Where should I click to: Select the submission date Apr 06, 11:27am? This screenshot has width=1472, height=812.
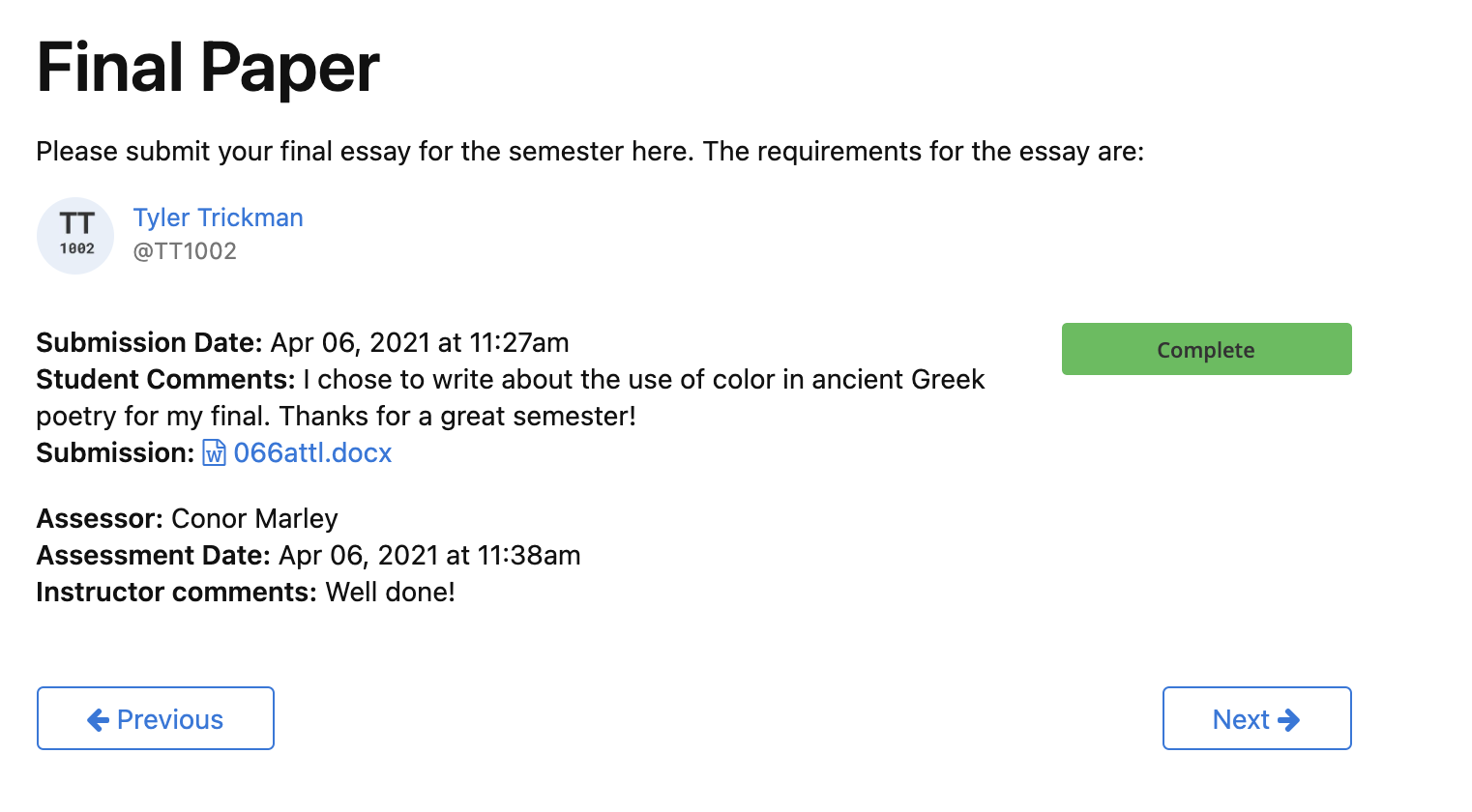click(x=420, y=343)
